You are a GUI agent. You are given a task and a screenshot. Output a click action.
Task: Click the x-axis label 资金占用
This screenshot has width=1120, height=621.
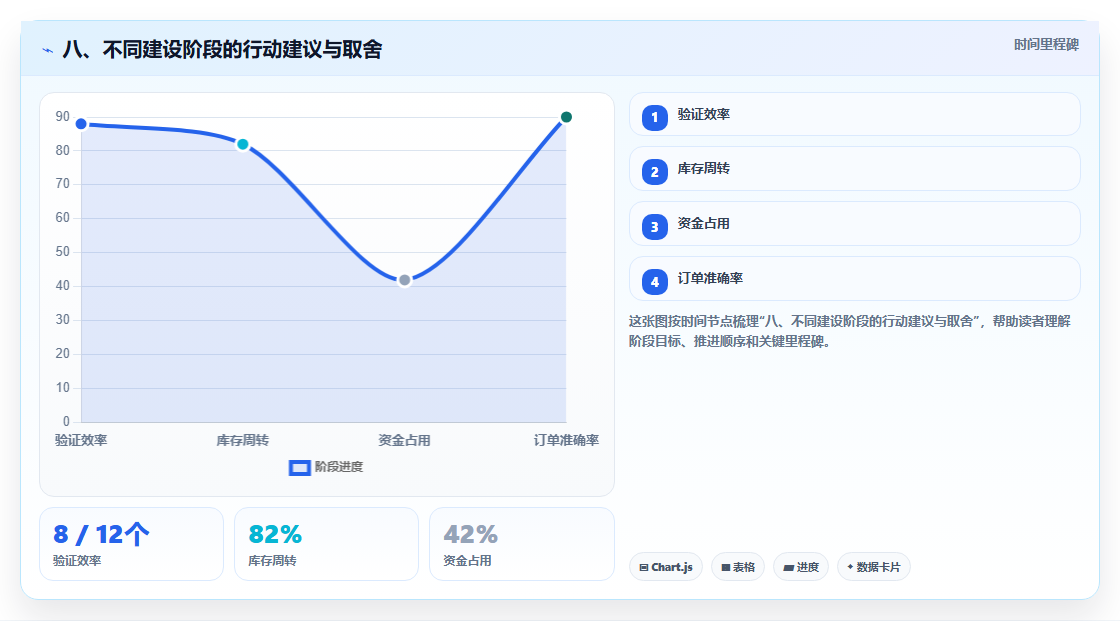[404, 440]
